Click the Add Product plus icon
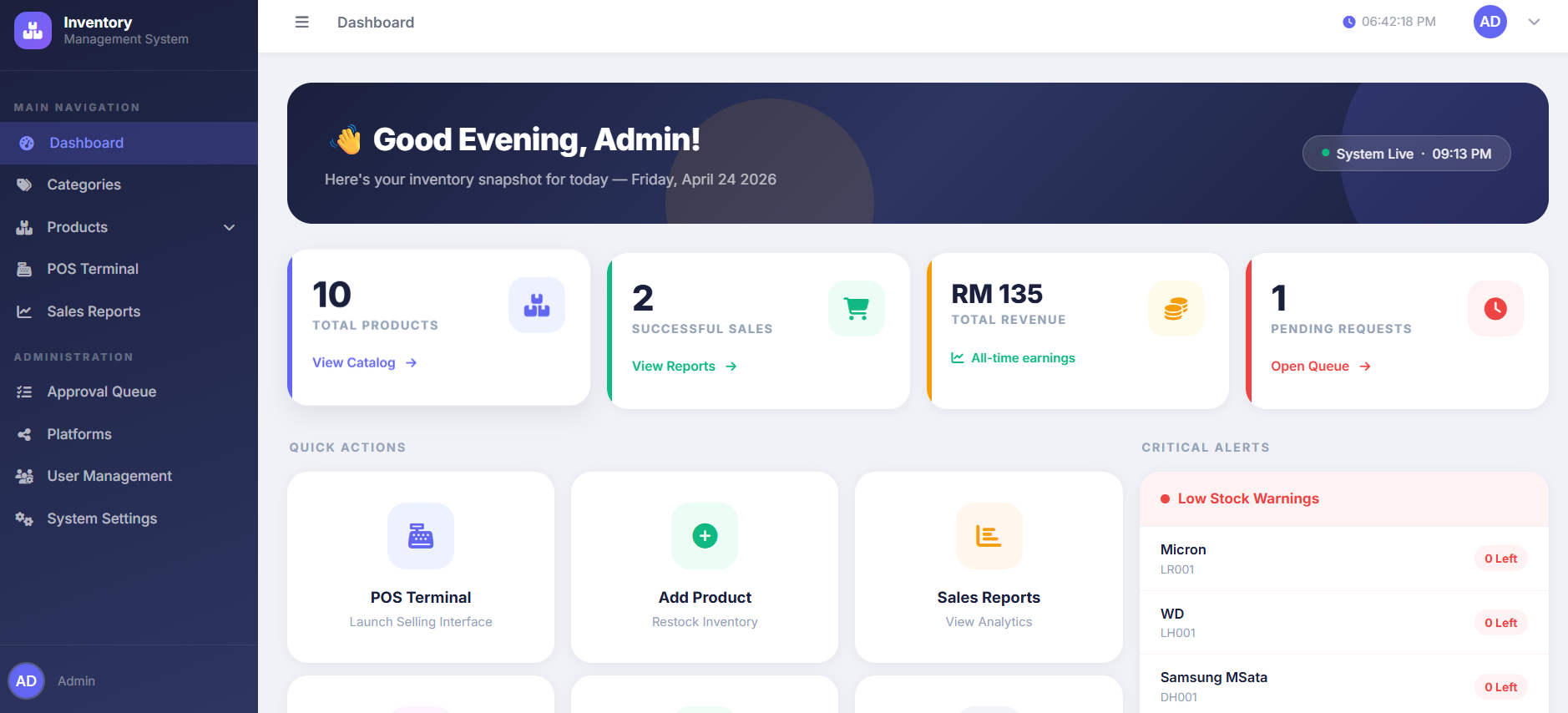Image resolution: width=1568 pixels, height=713 pixels. pos(705,536)
